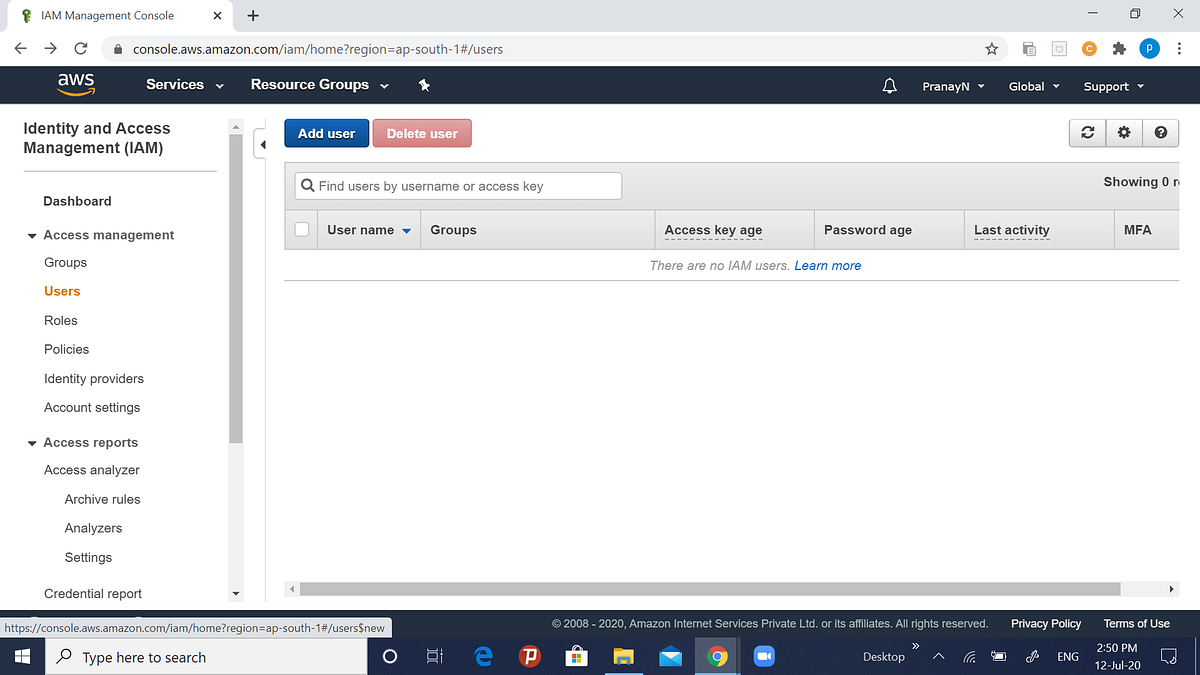The height and width of the screenshot is (675, 1200).
Task: Click the Add user button
Action: pyautogui.click(x=326, y=132)
